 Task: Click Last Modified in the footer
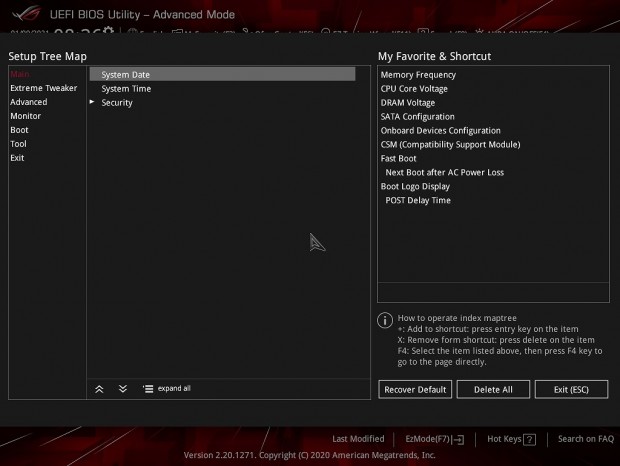(358, 439)
